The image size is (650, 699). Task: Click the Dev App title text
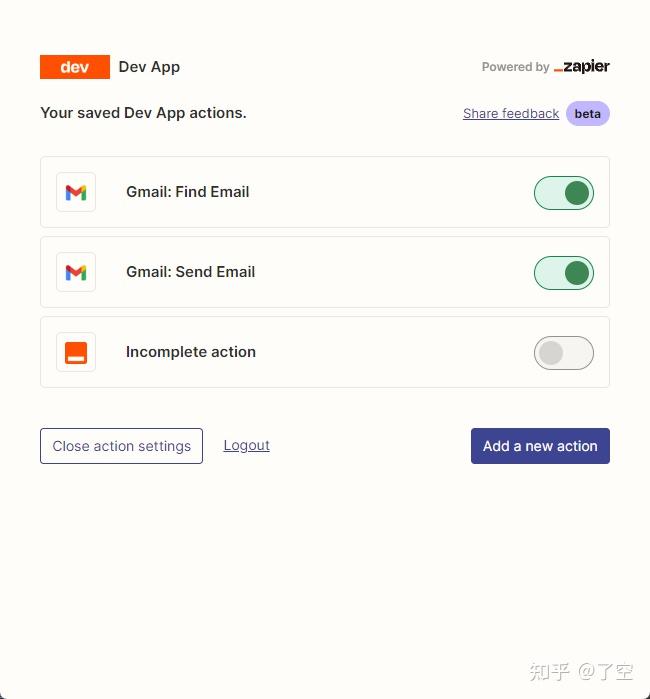[149, 67]
